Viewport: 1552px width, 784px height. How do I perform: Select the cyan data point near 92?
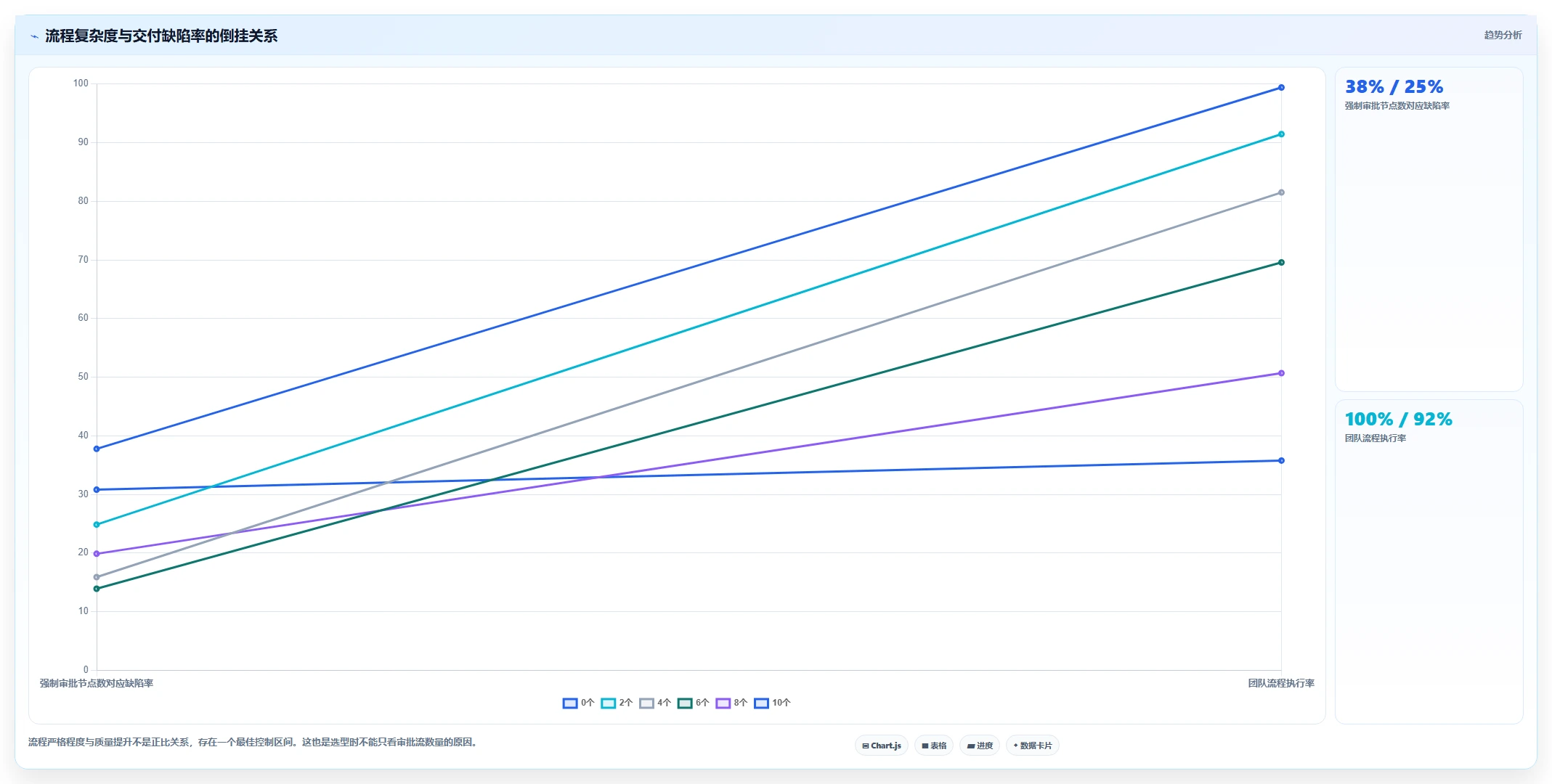(x=1281, y=134)
